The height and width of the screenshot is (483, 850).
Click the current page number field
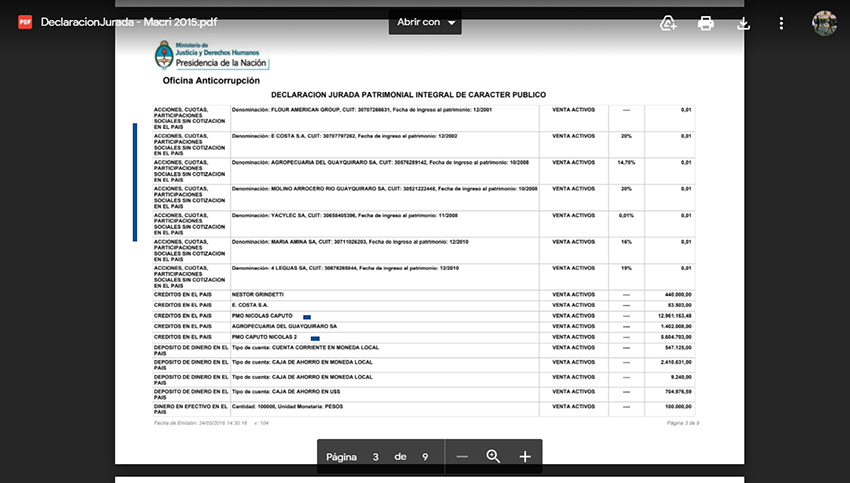pyautogui.click(x=375, y=457)
